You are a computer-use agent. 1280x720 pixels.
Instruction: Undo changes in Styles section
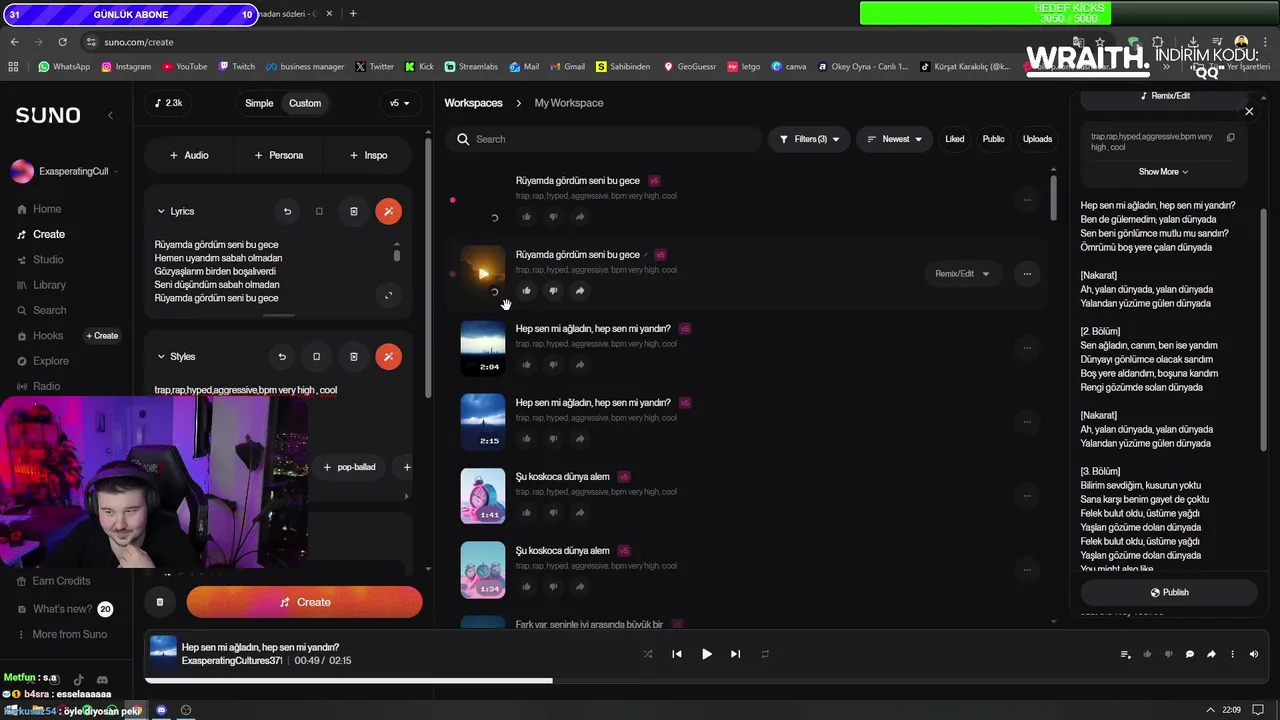pos(282,357)
